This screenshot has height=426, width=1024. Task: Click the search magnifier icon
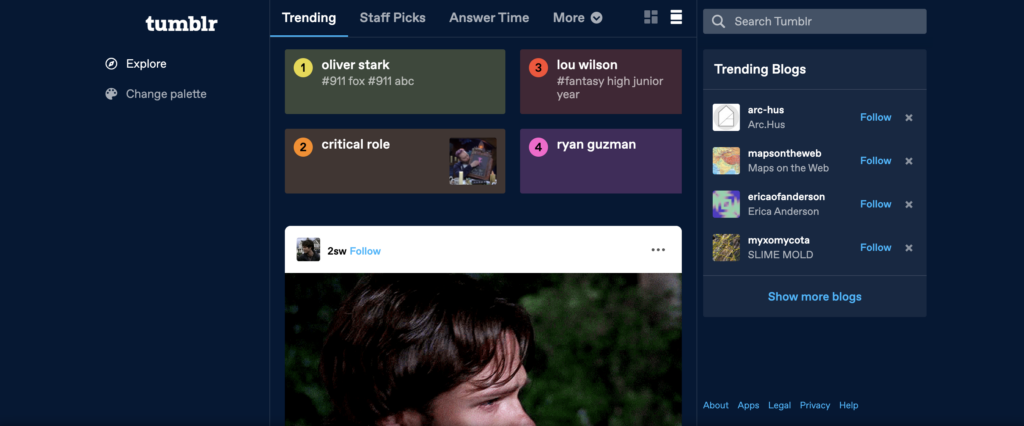pos(718,22)
